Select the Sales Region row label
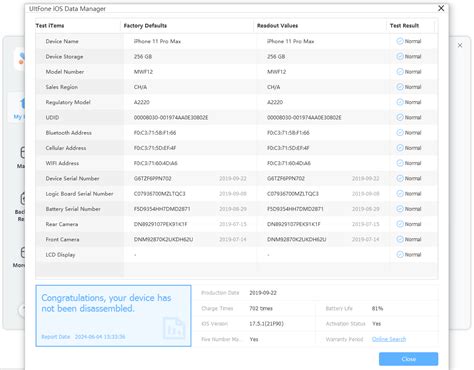 coord(62,87)
